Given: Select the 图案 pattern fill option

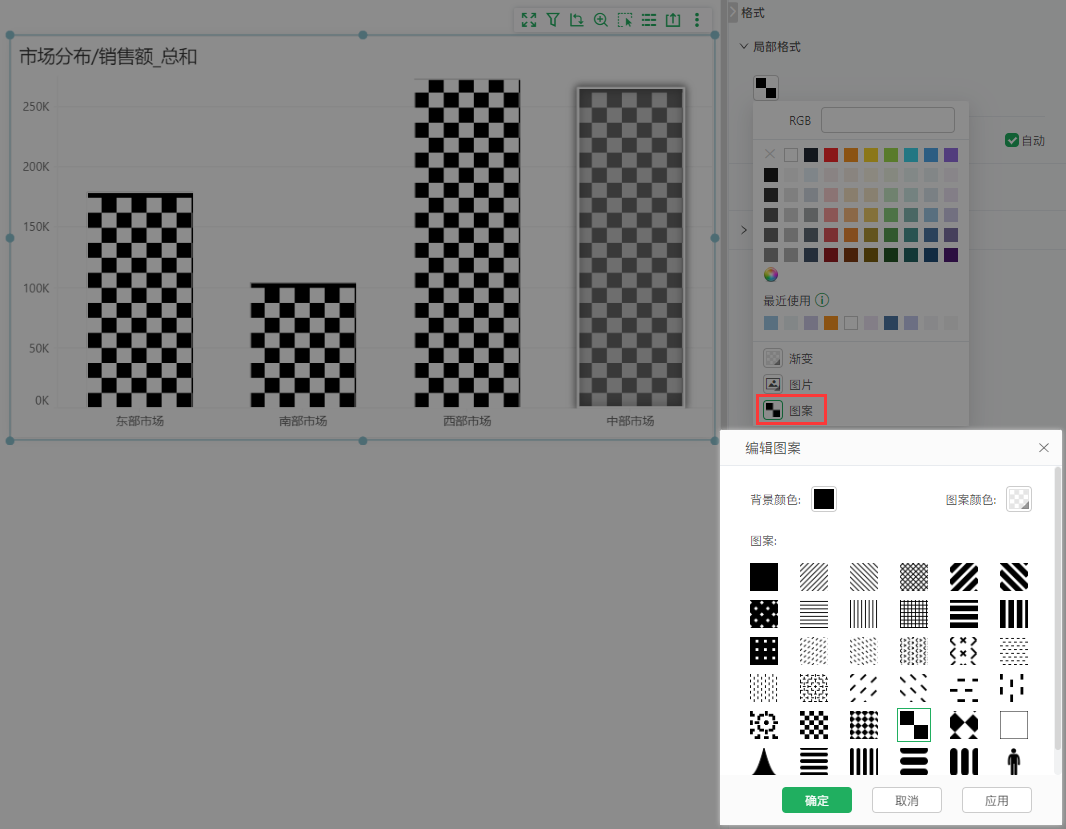Looking at the screenshot, I should point(791,410).
